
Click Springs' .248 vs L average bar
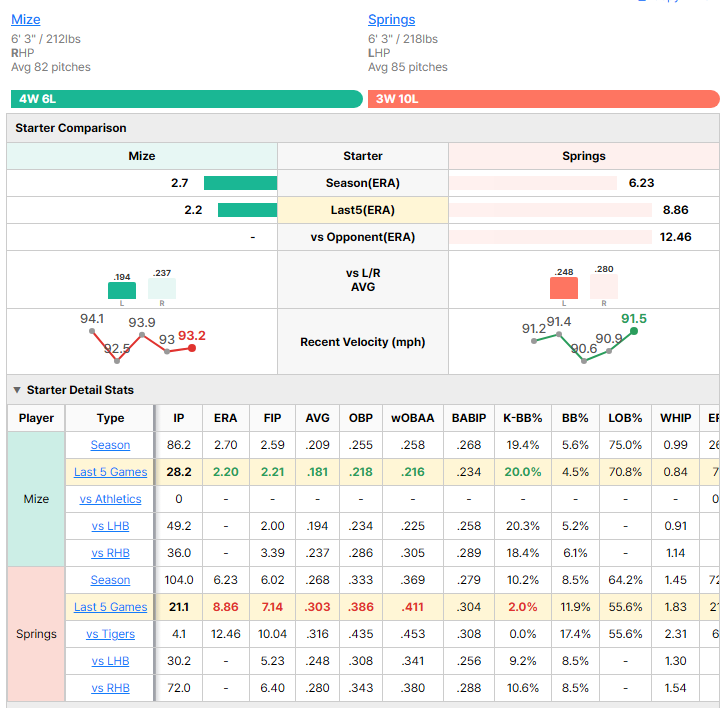(563, 288)
